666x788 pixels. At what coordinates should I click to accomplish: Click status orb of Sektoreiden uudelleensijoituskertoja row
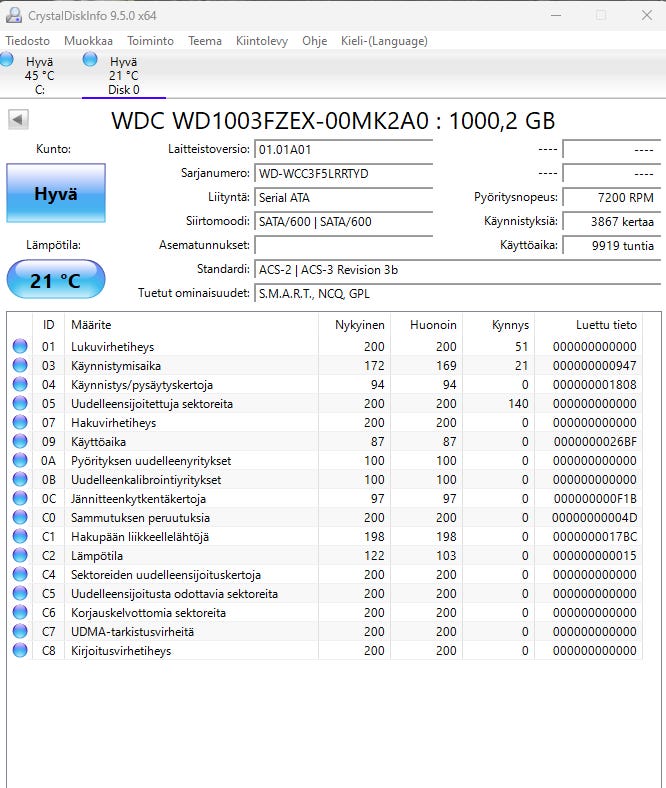pos(20,574)
